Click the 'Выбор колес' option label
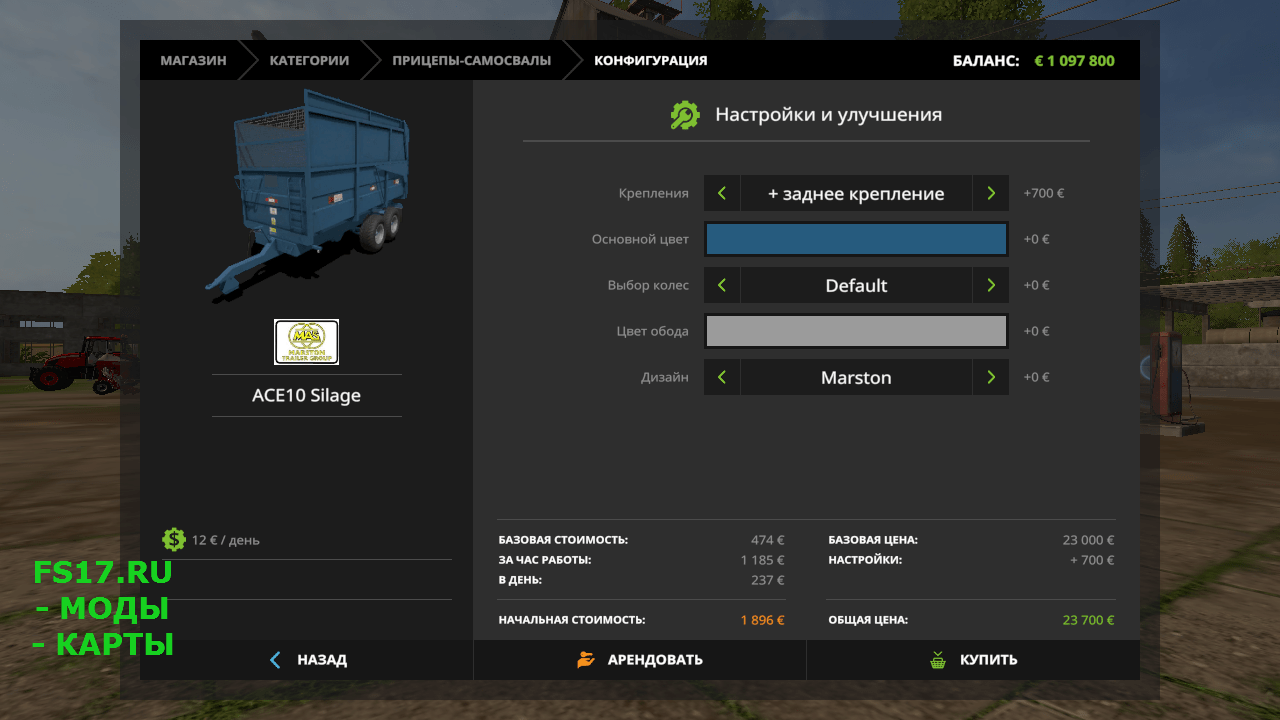This screenshot has height=720, width=1280. point(648,285)
